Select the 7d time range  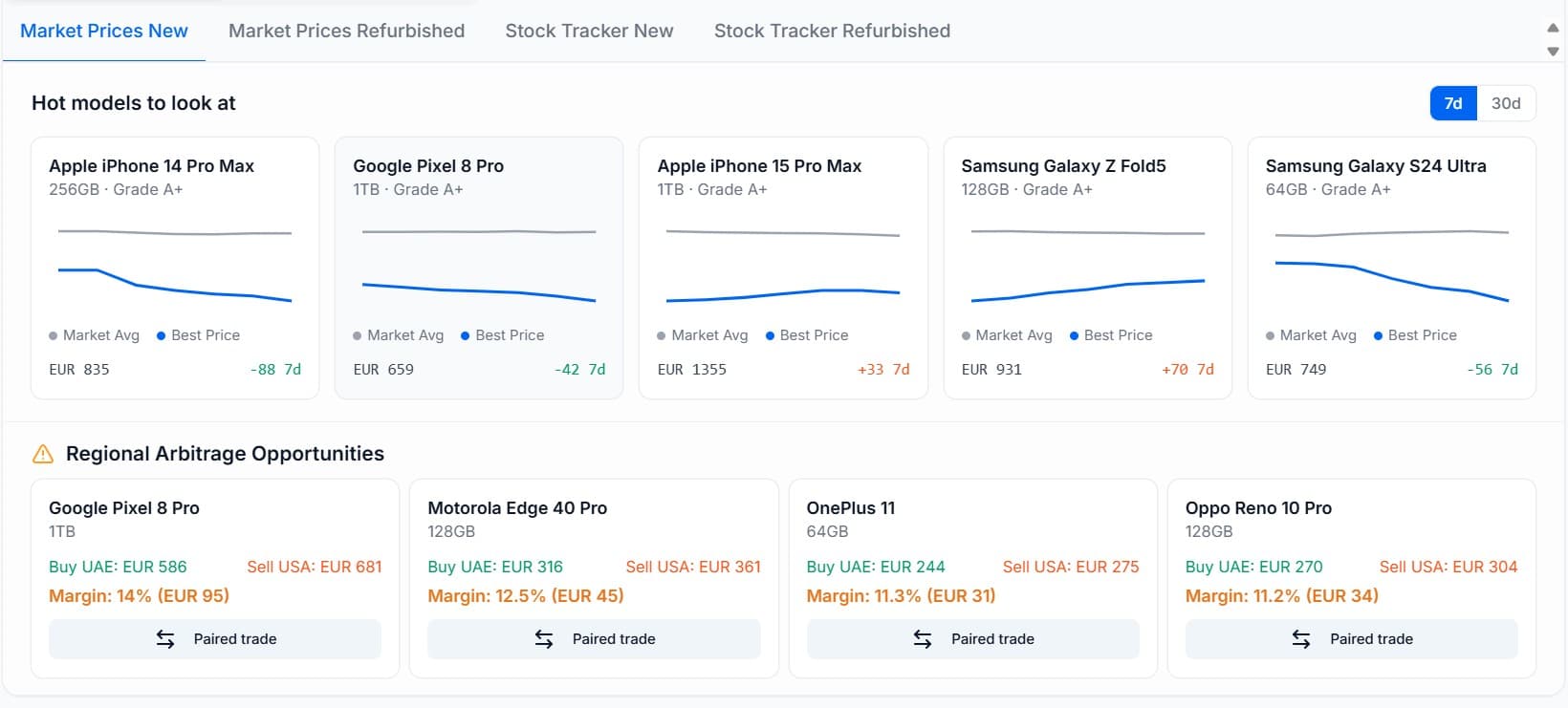click(x=1453, y=103)
